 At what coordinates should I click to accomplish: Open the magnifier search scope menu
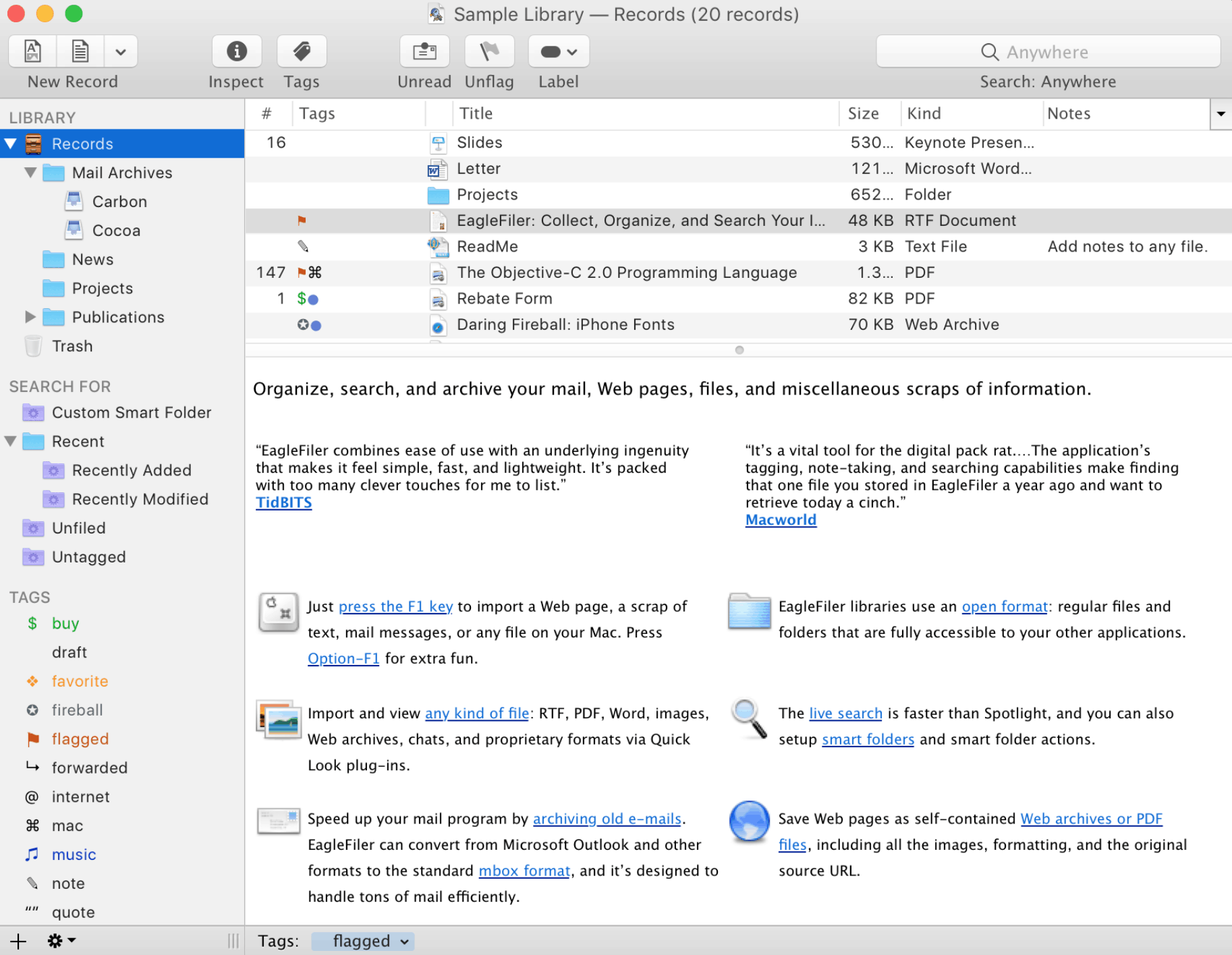click(990, 52)
